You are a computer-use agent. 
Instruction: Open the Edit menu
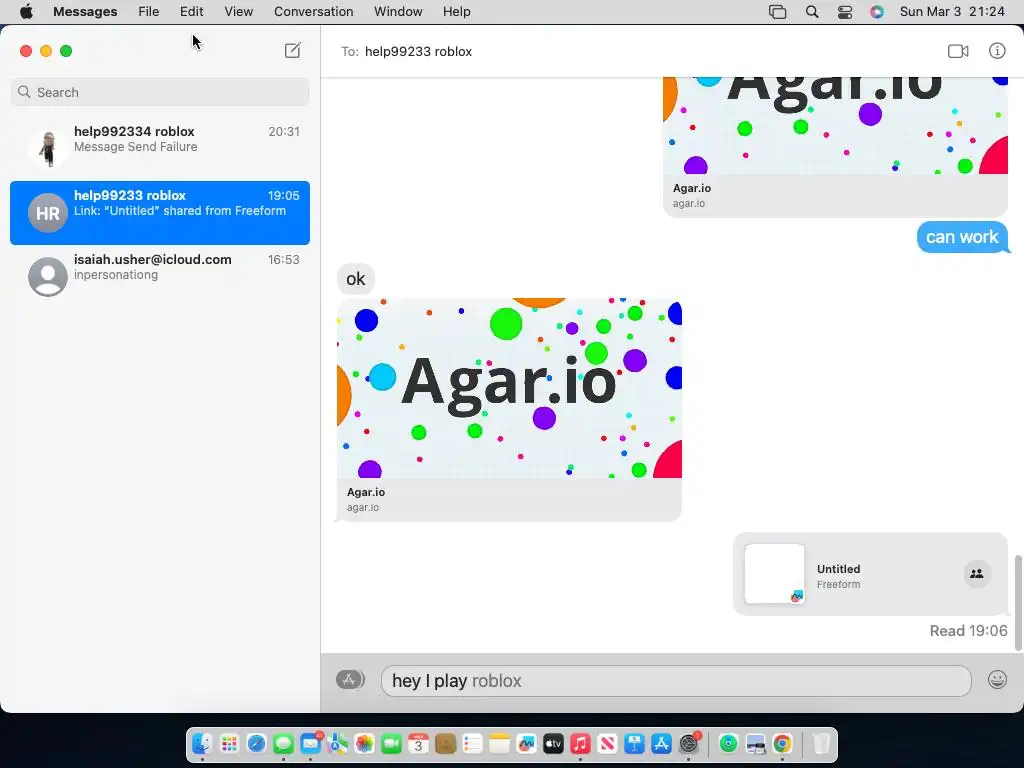pos(191,12)
